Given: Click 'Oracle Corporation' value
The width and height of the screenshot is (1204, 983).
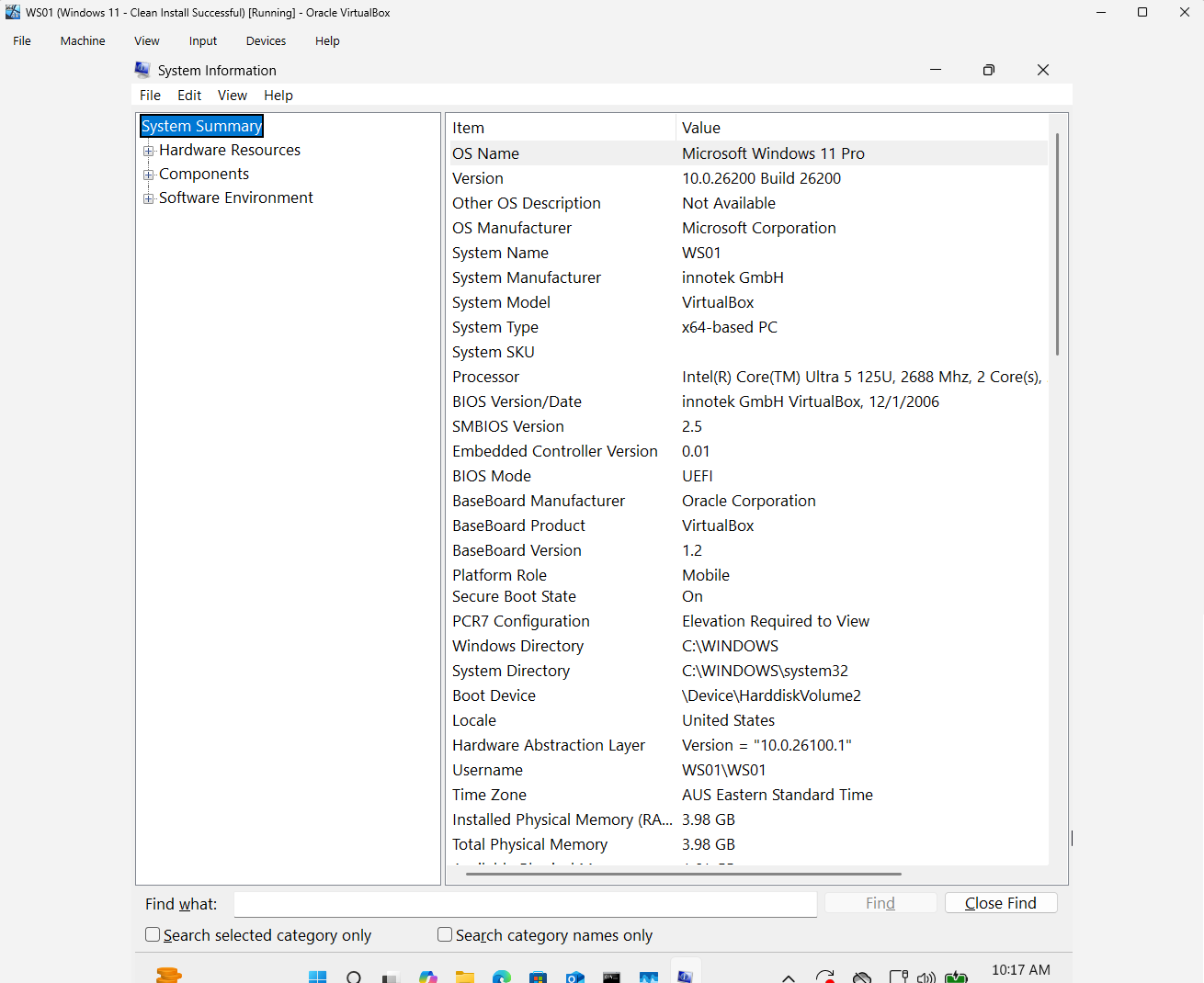Looking at the screenshot, I should 749,501.
